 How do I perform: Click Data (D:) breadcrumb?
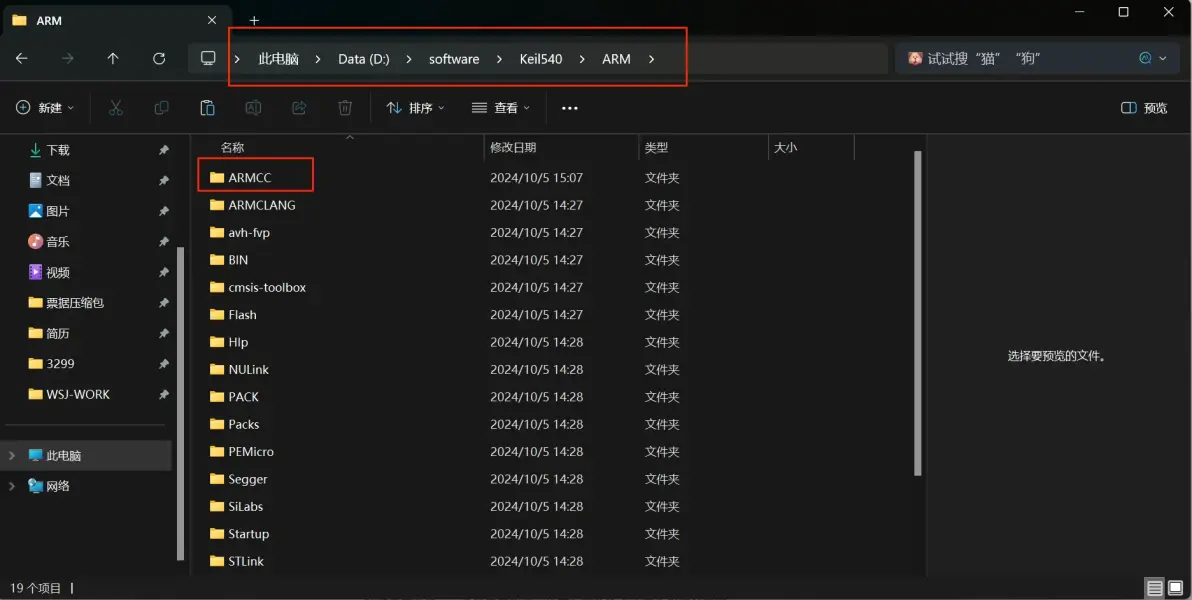click(x=363, y=59)
